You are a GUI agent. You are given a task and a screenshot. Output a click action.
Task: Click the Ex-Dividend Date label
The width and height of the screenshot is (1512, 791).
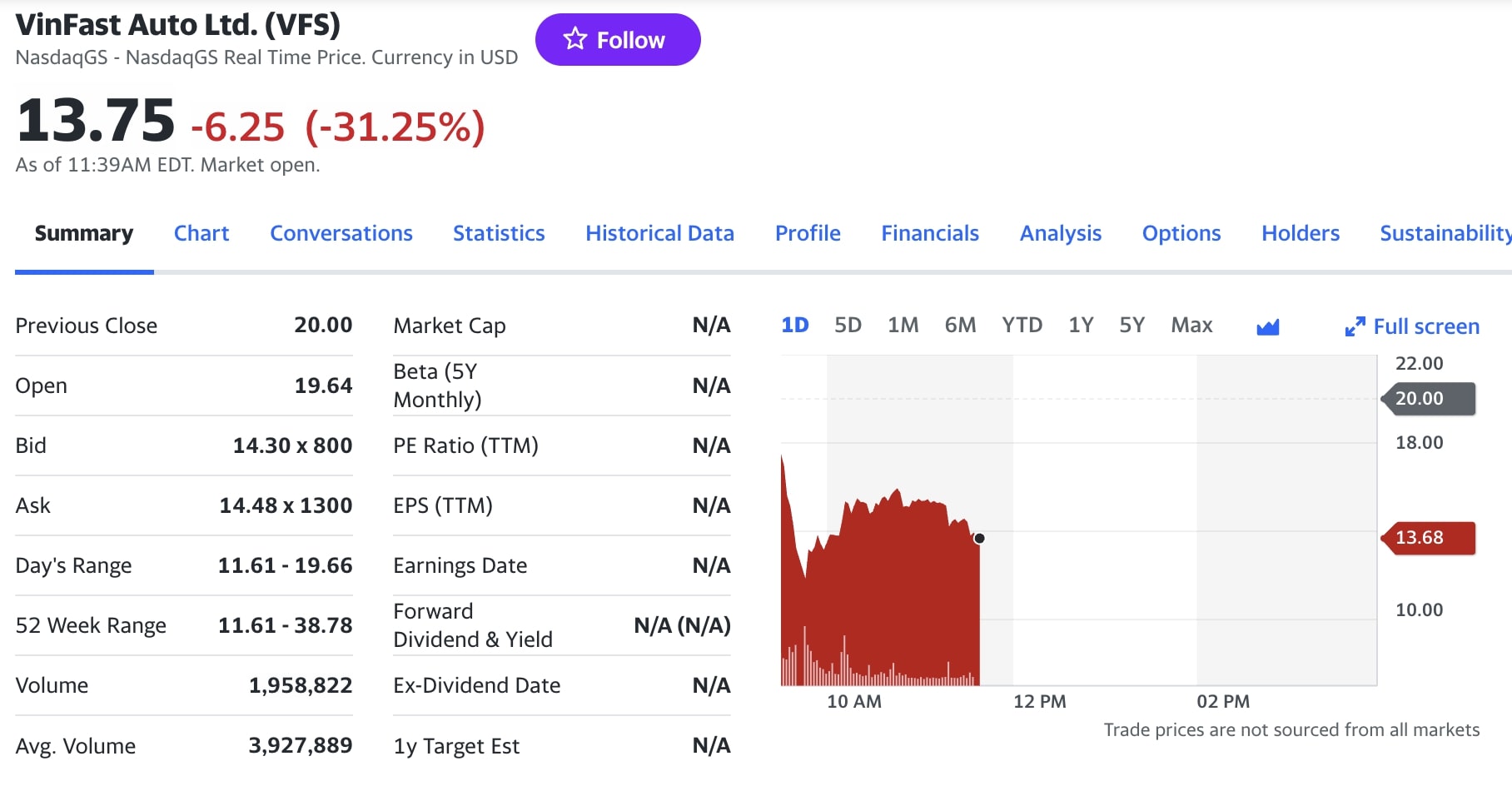tap(477, 685)
